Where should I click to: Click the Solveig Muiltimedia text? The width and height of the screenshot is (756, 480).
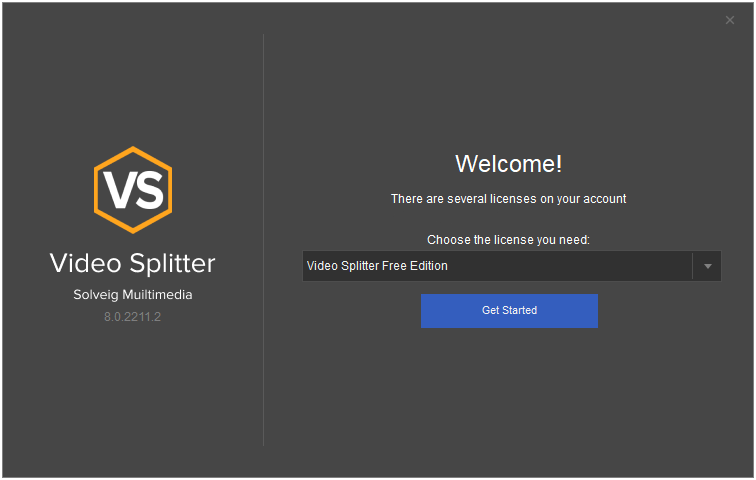click(x=133, y=294)
